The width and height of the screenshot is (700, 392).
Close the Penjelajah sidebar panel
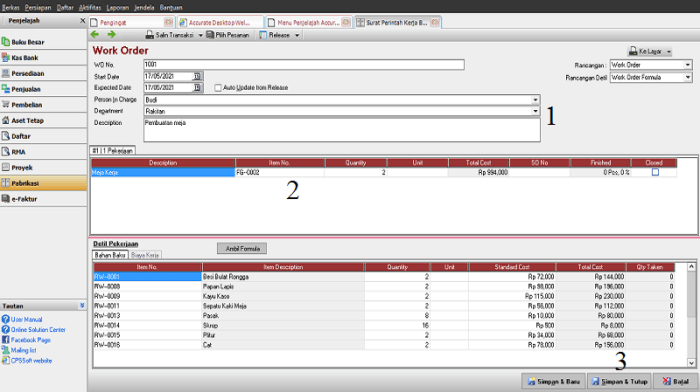[82, 21]
